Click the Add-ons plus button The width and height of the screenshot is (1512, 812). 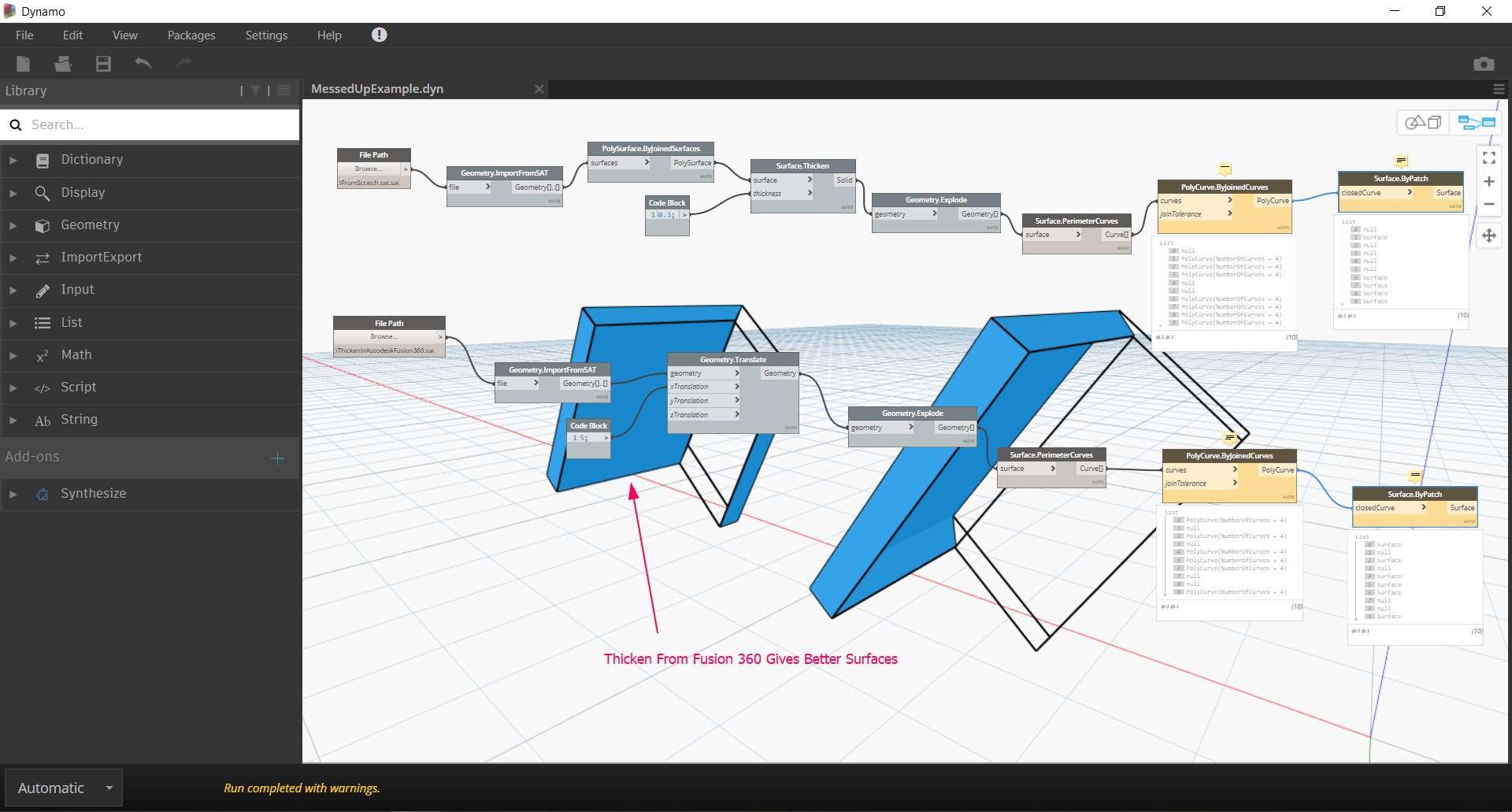click(277, 458)
